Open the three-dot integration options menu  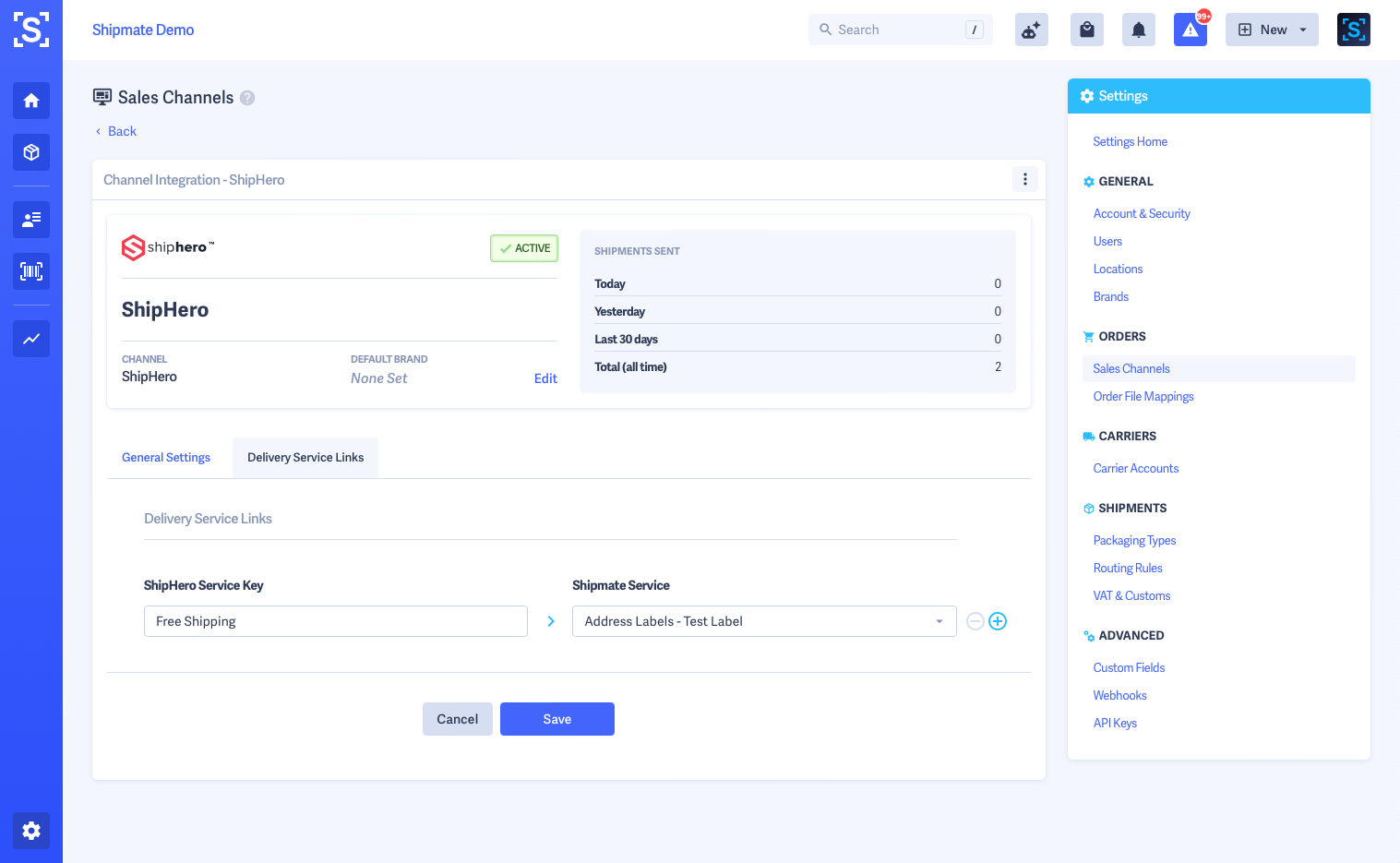tap(1025, 179)
